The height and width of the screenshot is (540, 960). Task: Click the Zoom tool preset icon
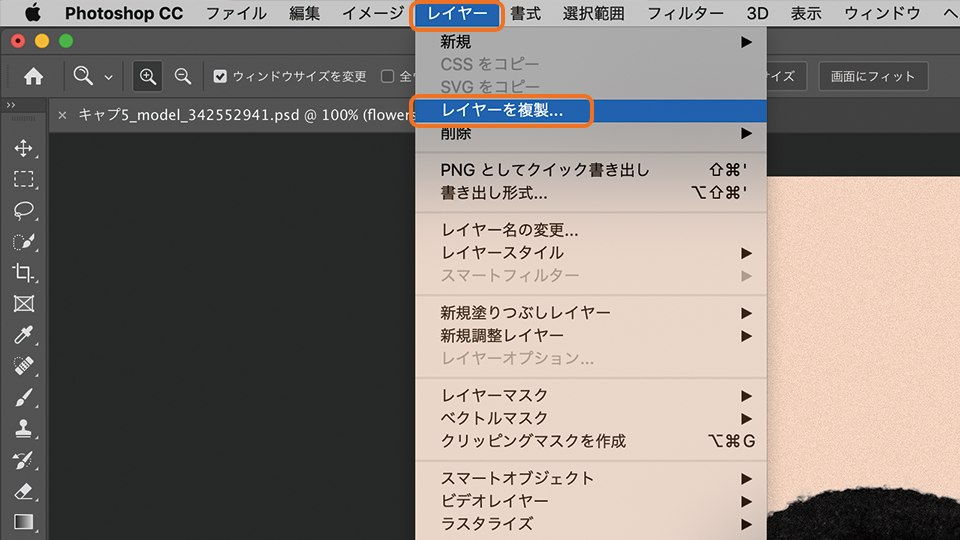tap(83, 76)
